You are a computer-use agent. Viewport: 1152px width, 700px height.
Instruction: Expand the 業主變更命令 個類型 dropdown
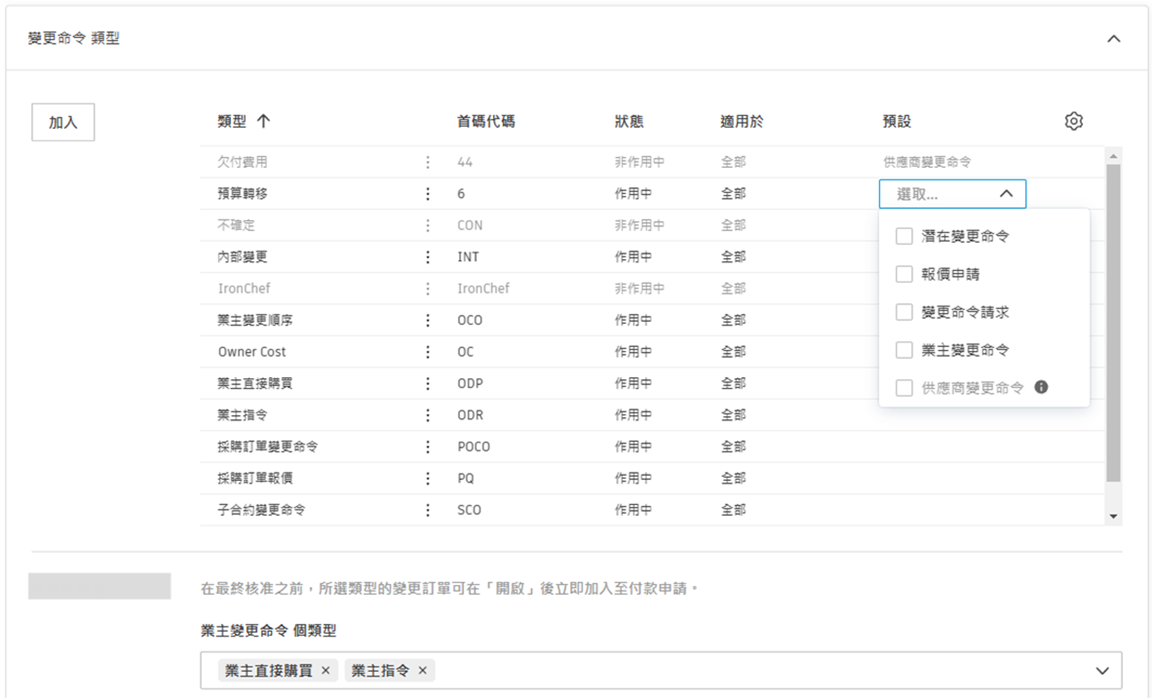point(1101,671)
